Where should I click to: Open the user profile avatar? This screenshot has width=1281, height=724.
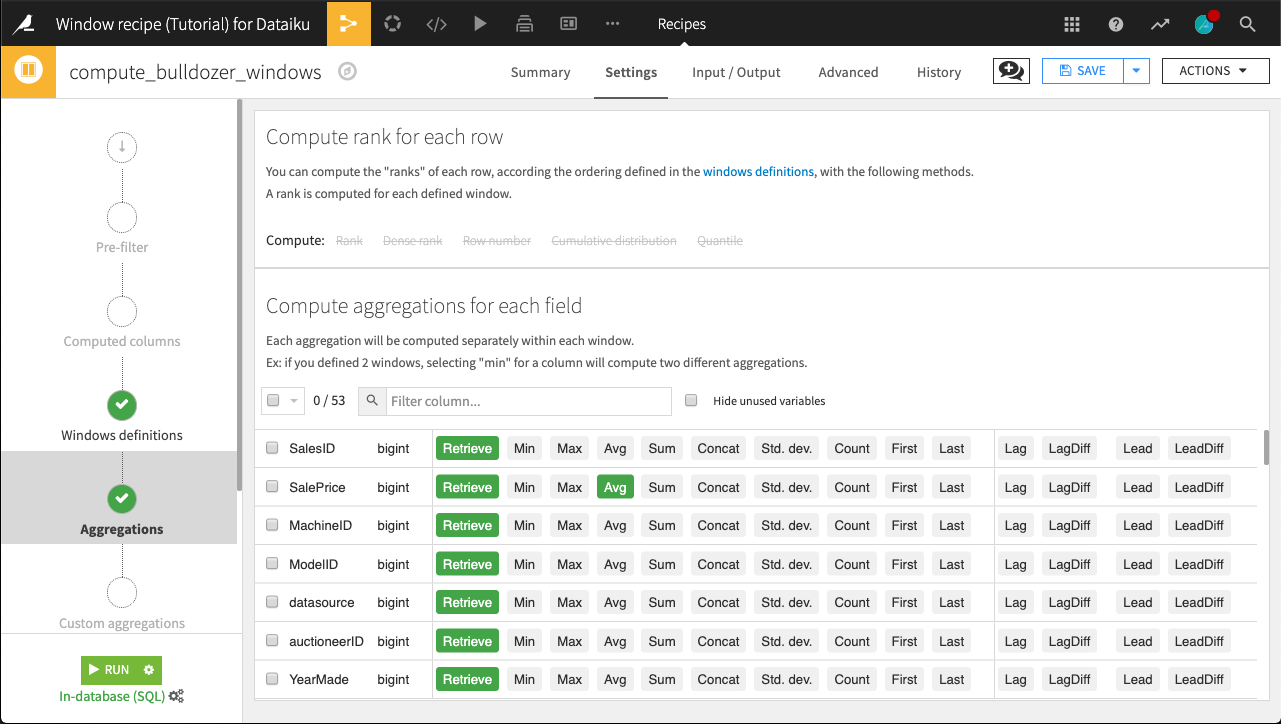coord(1204,24)
